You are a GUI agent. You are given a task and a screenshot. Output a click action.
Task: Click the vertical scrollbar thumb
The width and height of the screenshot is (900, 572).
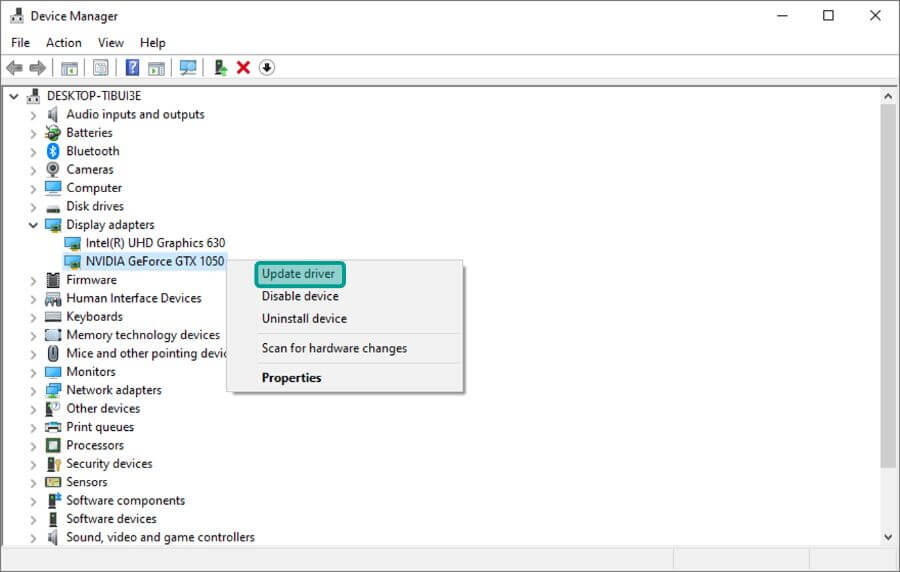[x=888, y=286]
